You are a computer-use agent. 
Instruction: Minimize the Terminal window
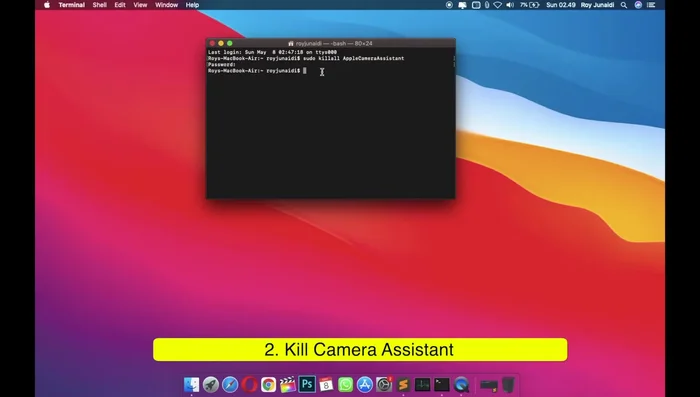coord(221,43)
